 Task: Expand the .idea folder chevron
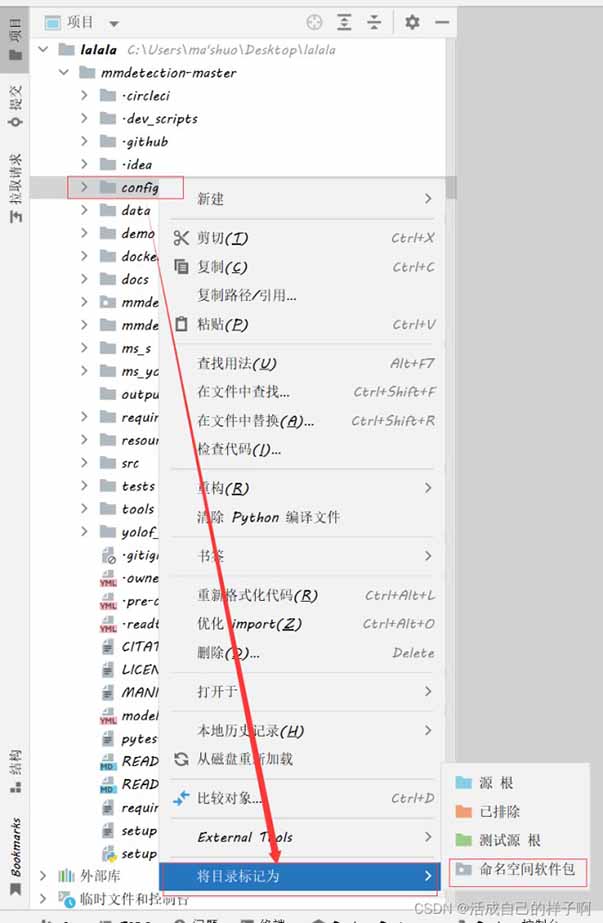(x=84, y=164)
